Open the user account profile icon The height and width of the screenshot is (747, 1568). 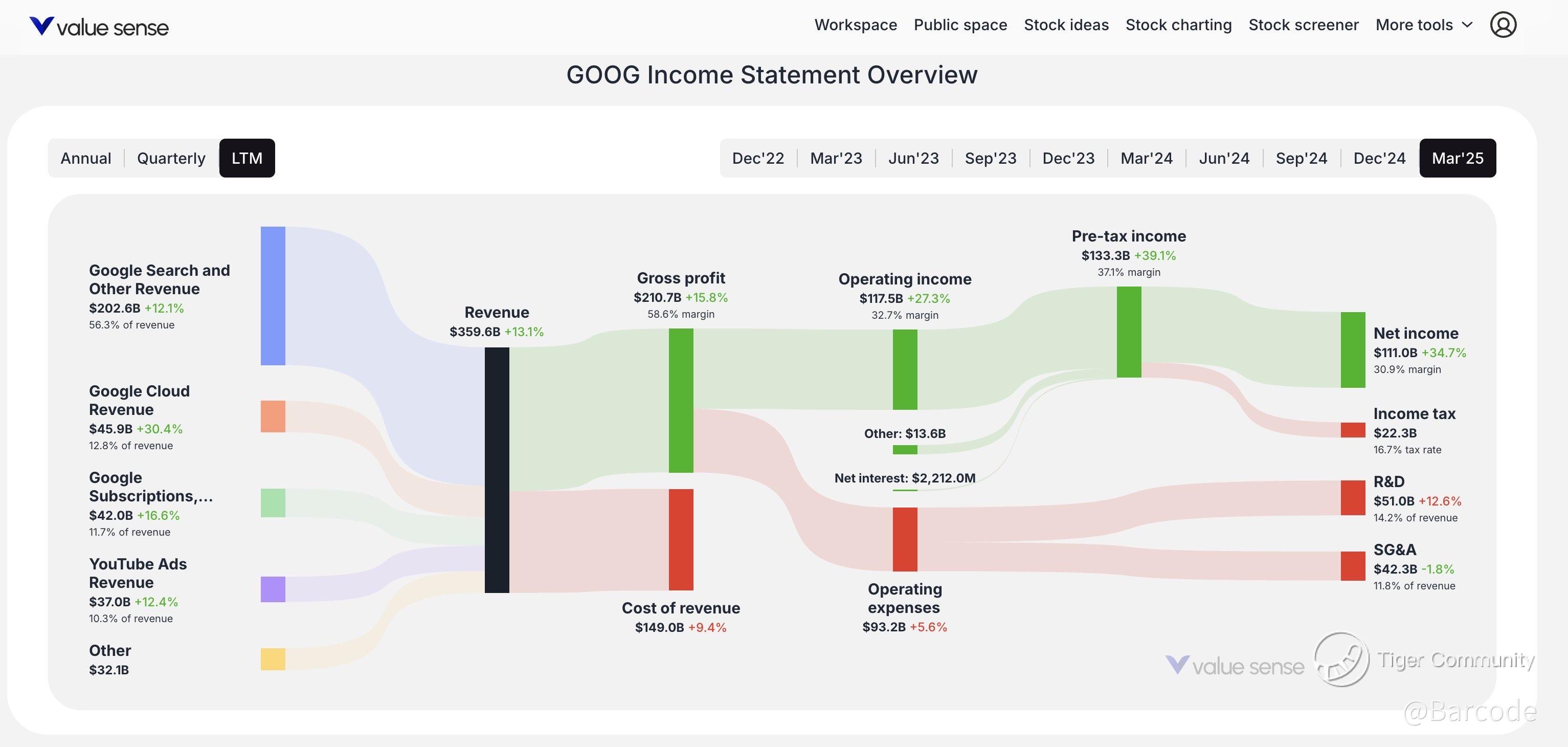coord(1503,25)
